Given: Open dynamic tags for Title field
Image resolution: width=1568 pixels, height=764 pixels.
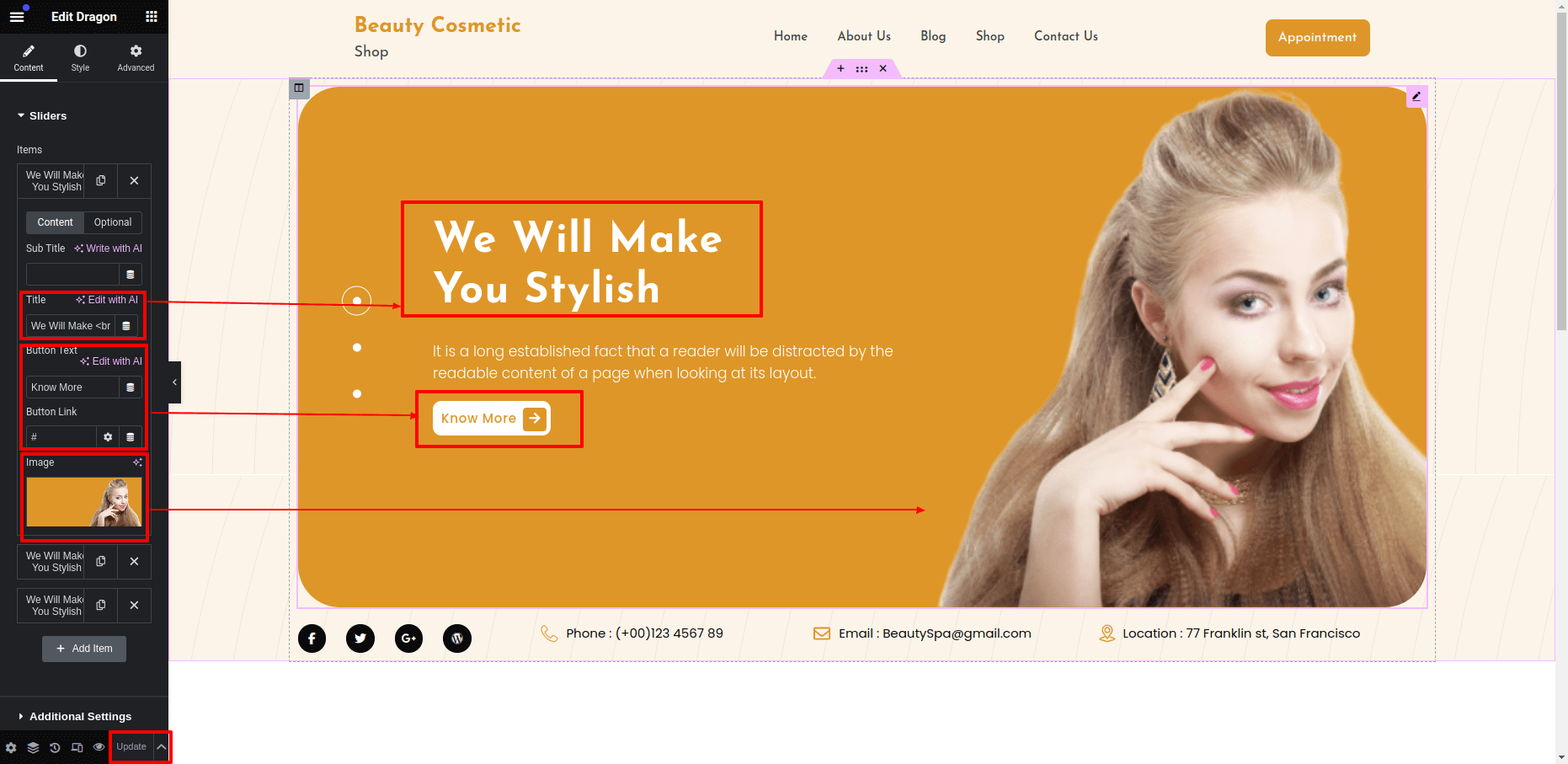Looking at the screenshot, I should [126, 326].
